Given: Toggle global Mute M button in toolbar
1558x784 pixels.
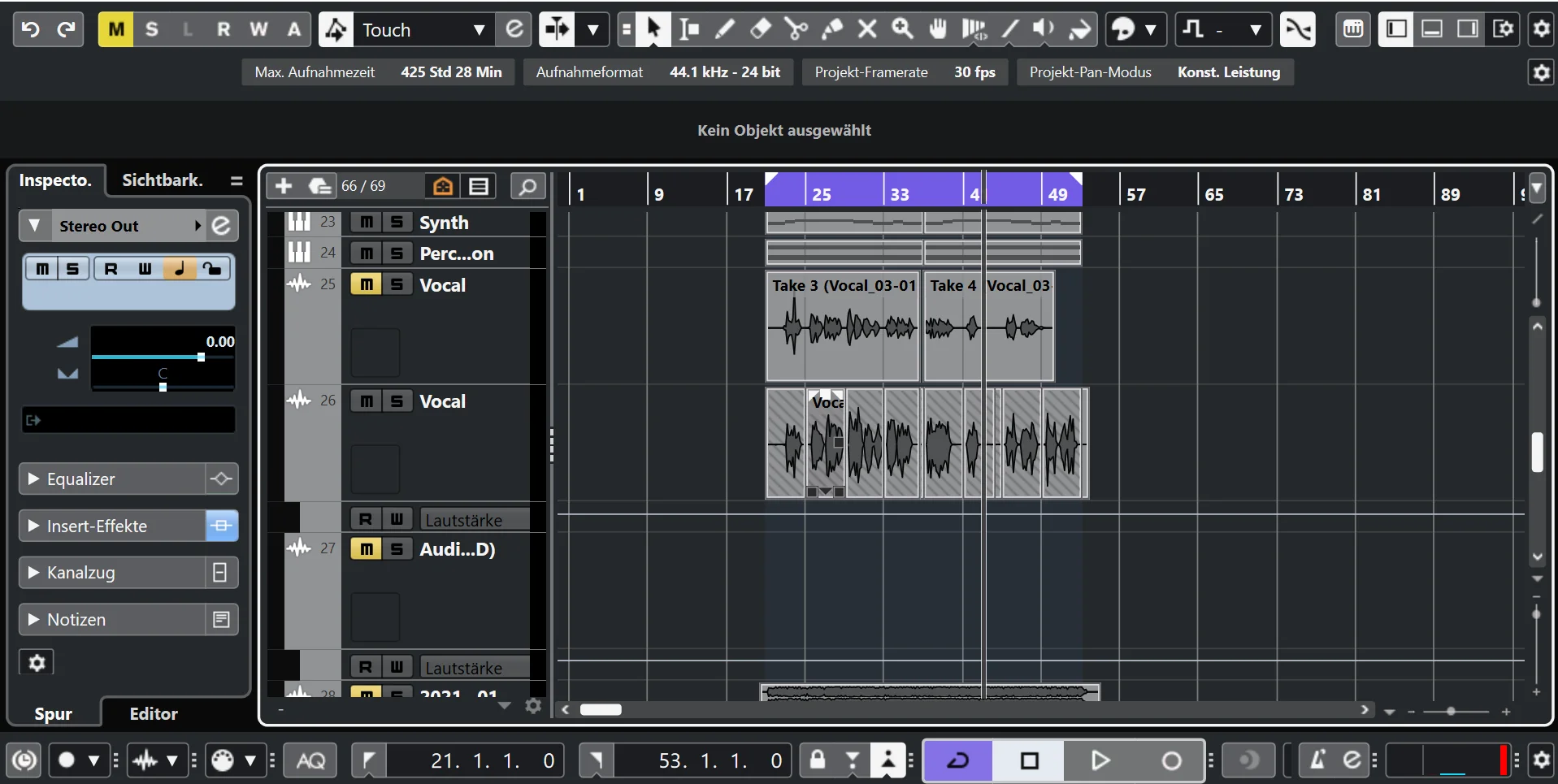Looking at the screenshot, I should click(x=116, y=30).
